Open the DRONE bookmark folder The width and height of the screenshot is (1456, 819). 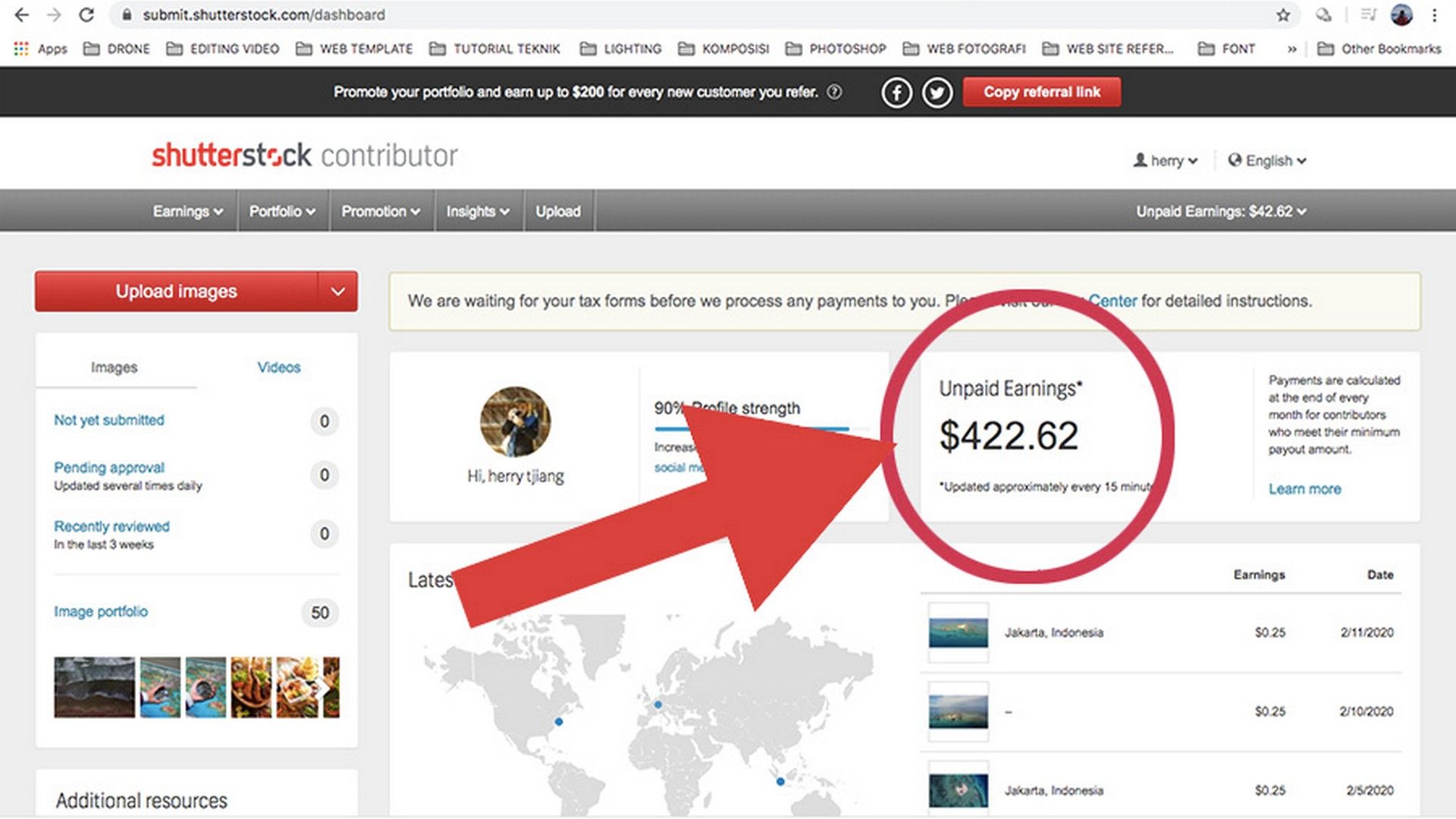coord(117,49)
